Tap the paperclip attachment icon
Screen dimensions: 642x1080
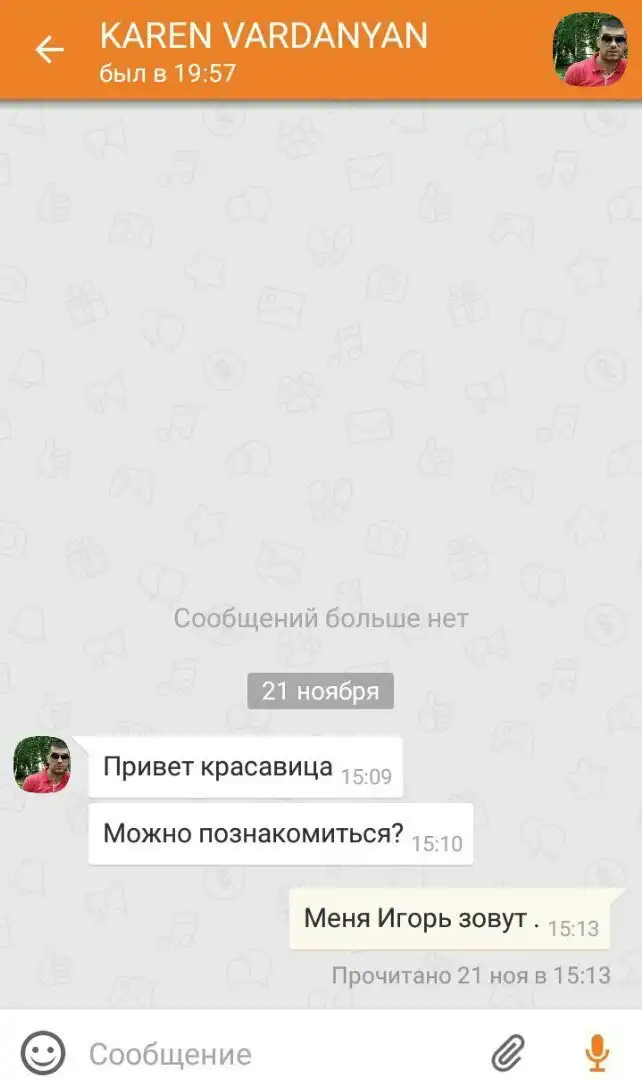pos(508,1054)
